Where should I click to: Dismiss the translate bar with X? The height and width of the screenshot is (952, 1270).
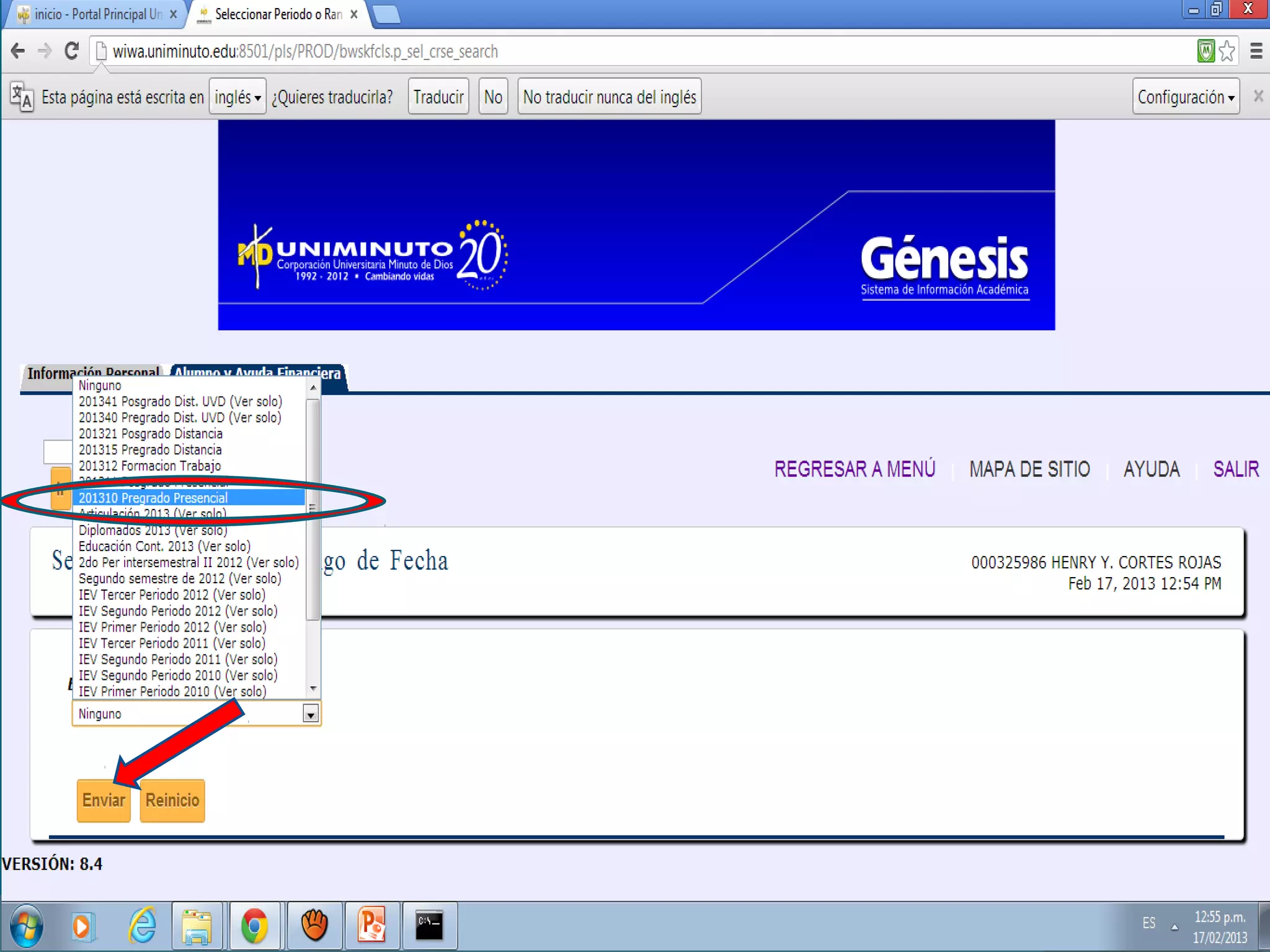point(1258,97)
